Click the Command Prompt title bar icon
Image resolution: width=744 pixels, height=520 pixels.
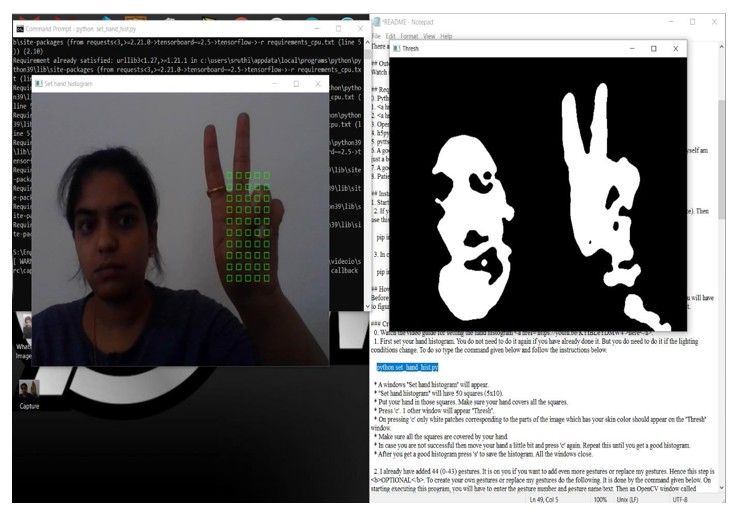pyautogui.click(x=20, y=29)
